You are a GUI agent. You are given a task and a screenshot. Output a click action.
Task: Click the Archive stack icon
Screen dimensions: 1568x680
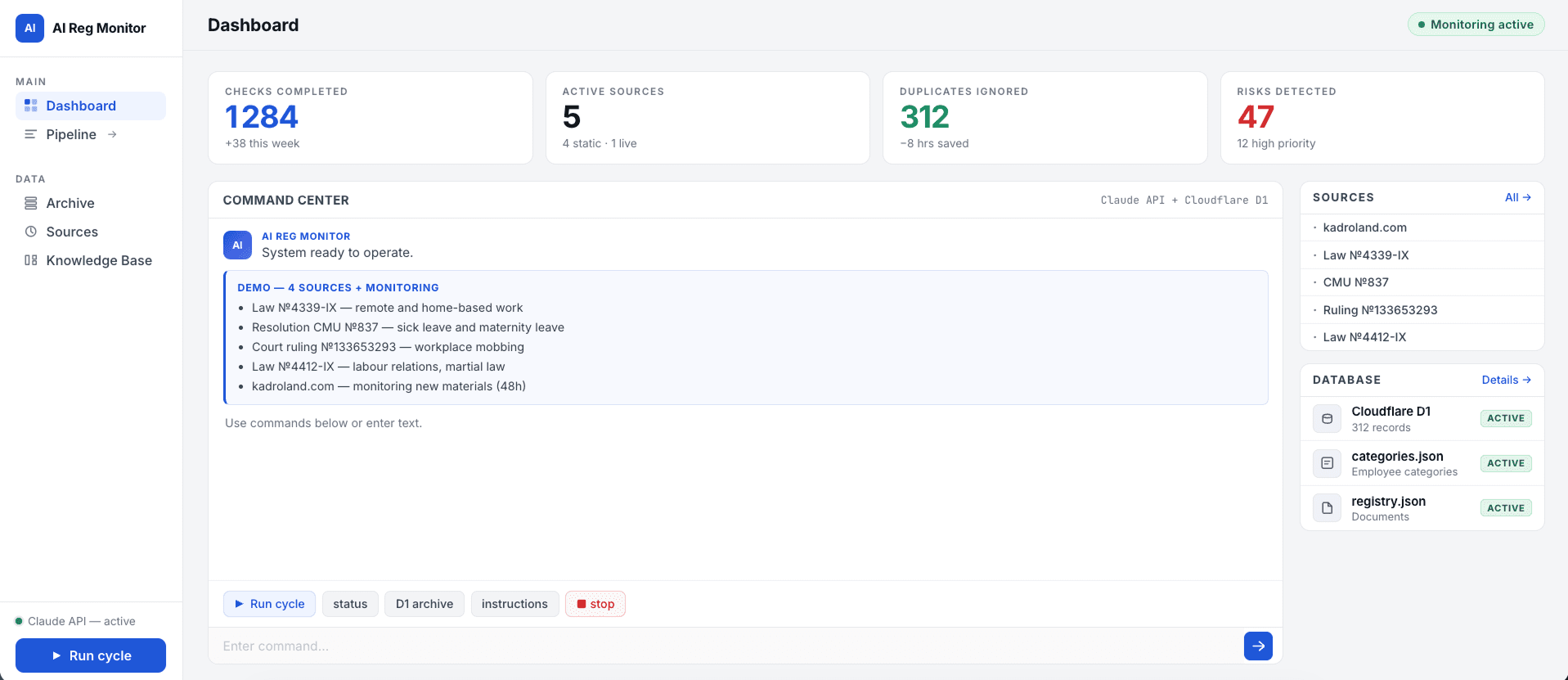click(x=31, y=203)
